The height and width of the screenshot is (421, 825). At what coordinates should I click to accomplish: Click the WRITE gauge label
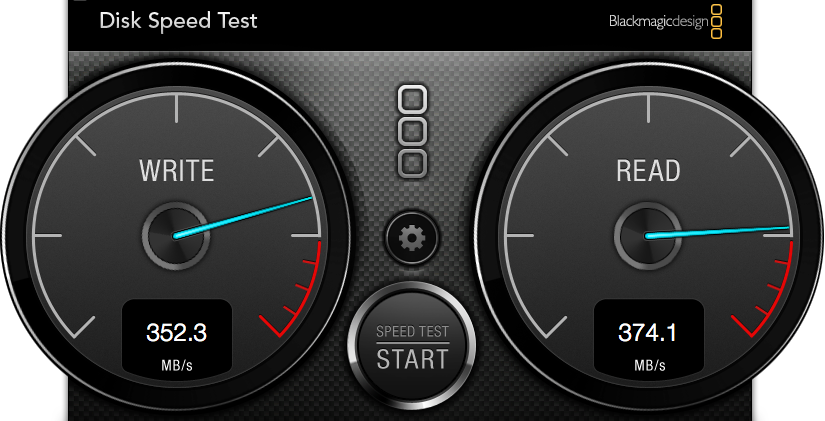click(177, 171)
